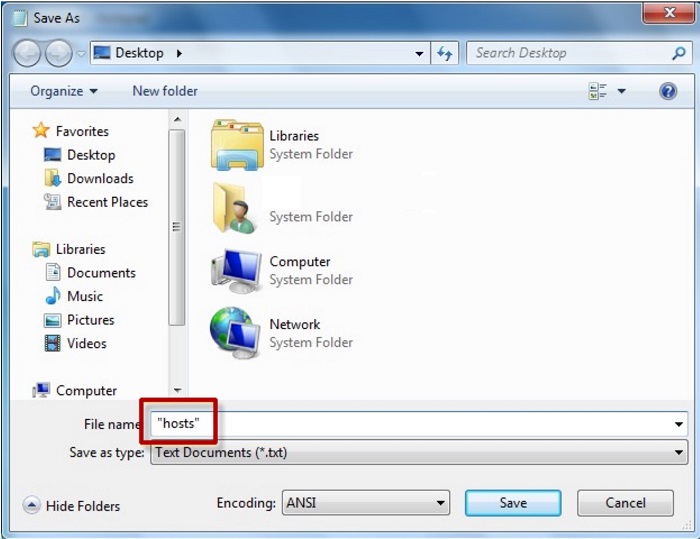Click the Forward navigation arrow button

(58, 53)
